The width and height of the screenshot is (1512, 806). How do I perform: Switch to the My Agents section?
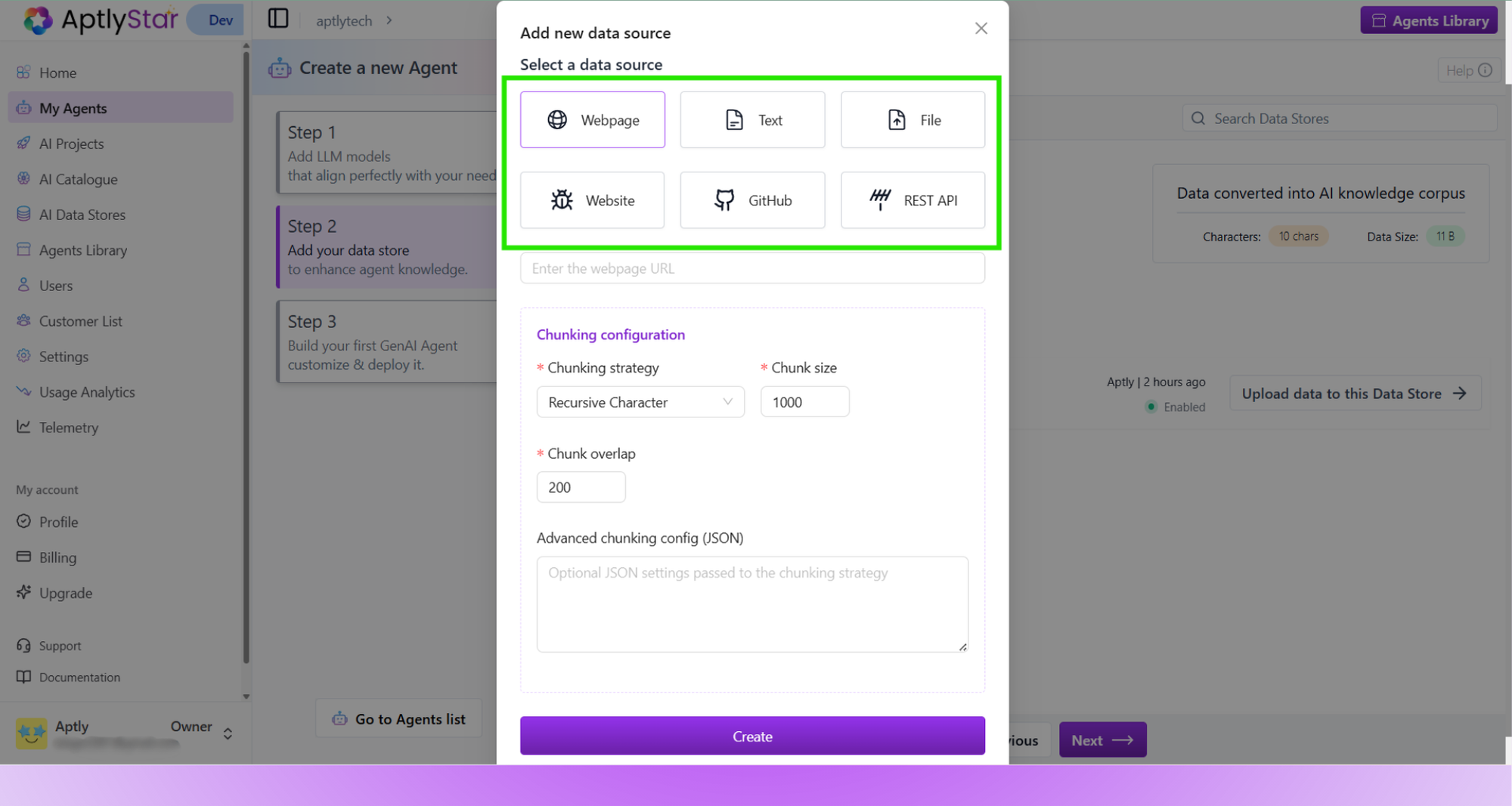coord(73,107)
